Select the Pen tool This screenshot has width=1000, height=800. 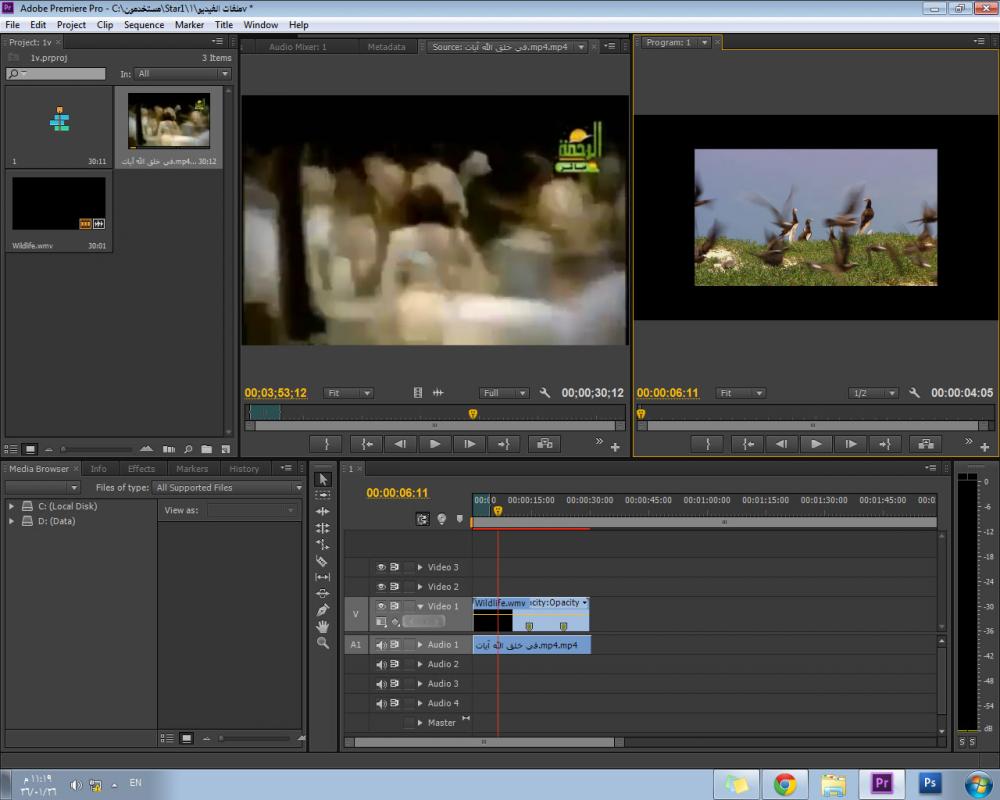click(323, 610)
